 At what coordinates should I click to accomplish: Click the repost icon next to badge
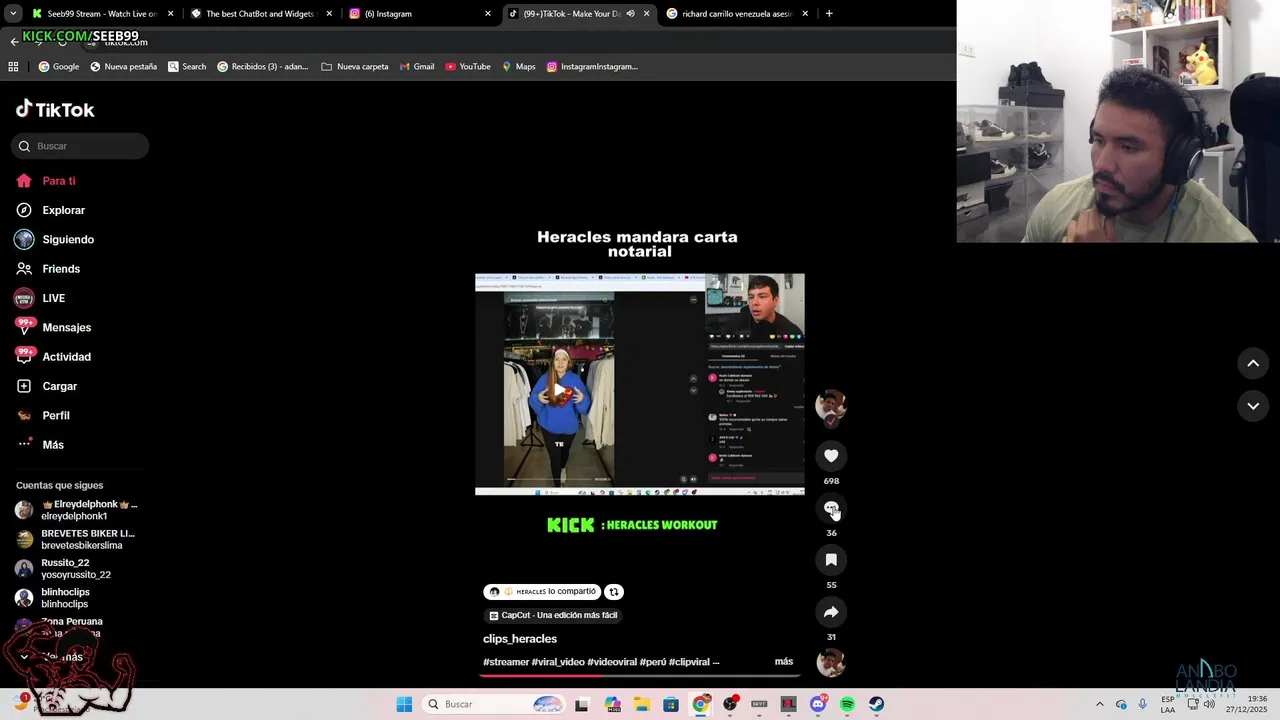(614, 592)
